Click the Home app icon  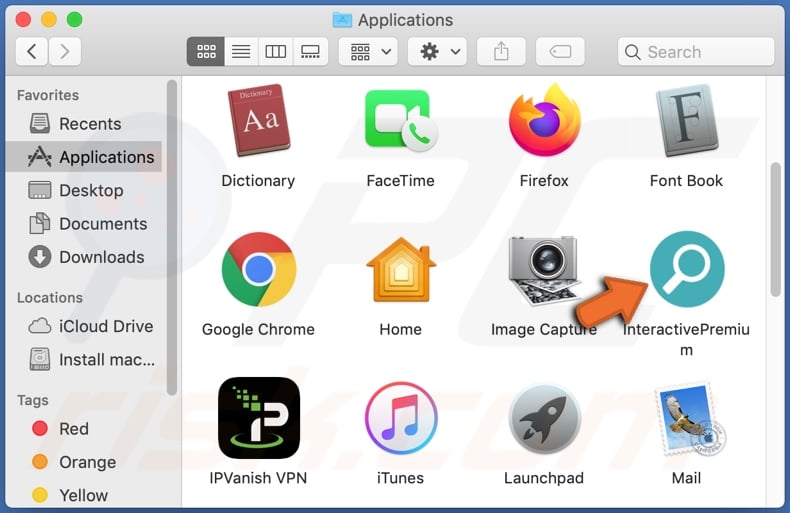point(401,270)
